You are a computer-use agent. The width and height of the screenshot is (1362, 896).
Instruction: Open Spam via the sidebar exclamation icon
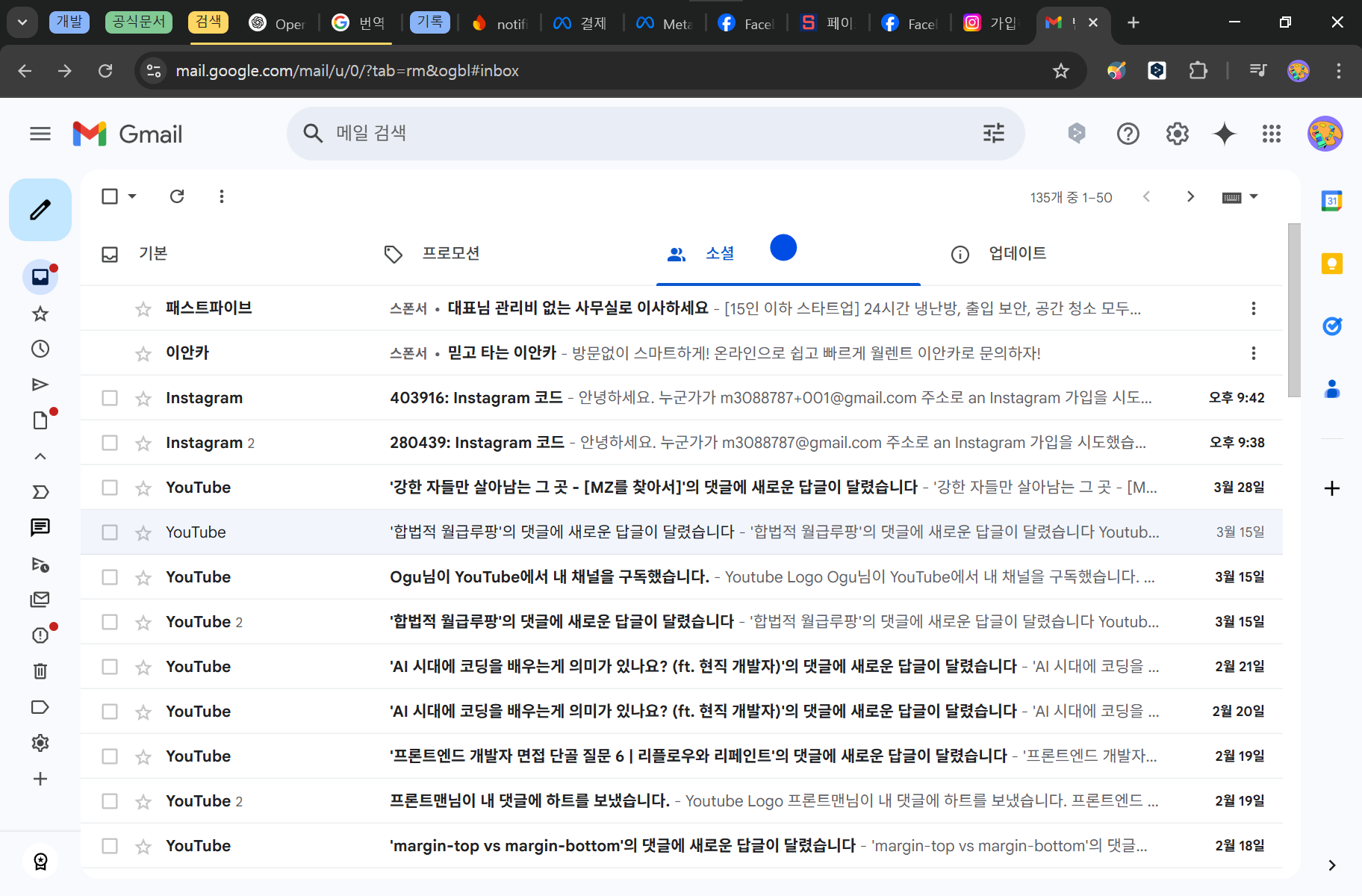pos(40,635)
